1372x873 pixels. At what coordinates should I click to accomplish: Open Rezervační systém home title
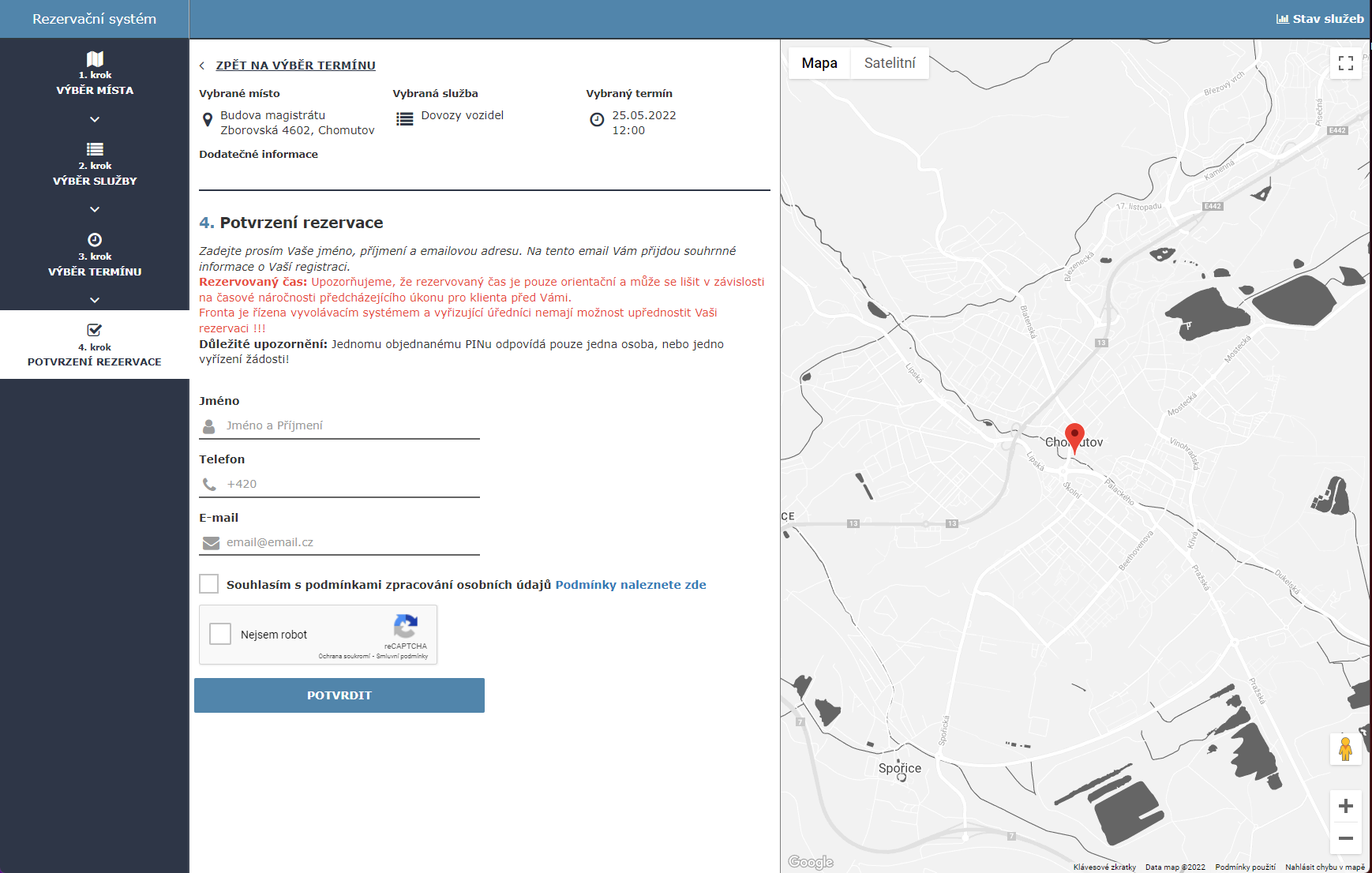coord(95,19)
